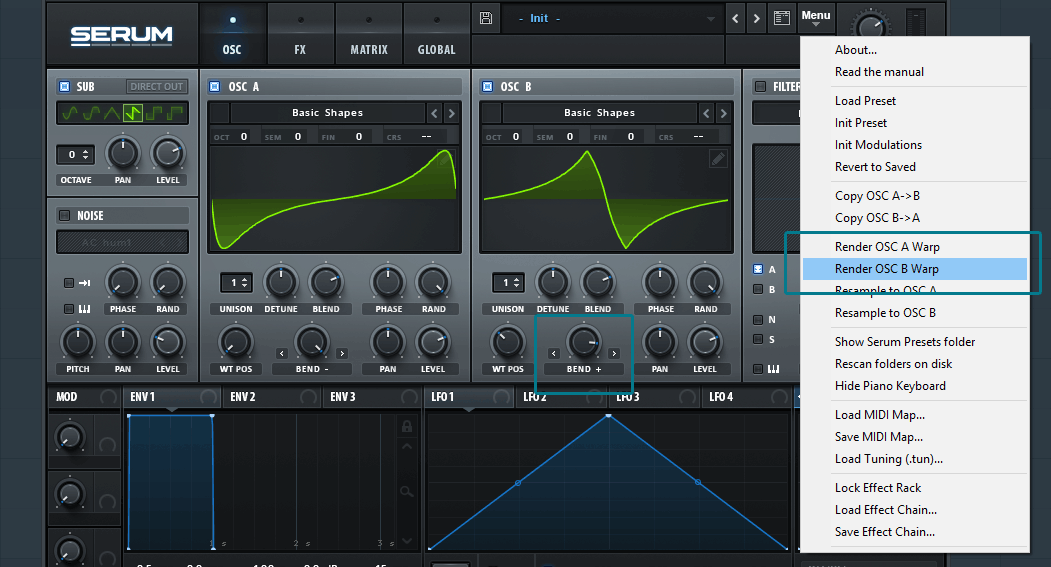This screenshot has width=1051, height=567.
Task: Toggle filter routing for B
Action: coord(758,290)
